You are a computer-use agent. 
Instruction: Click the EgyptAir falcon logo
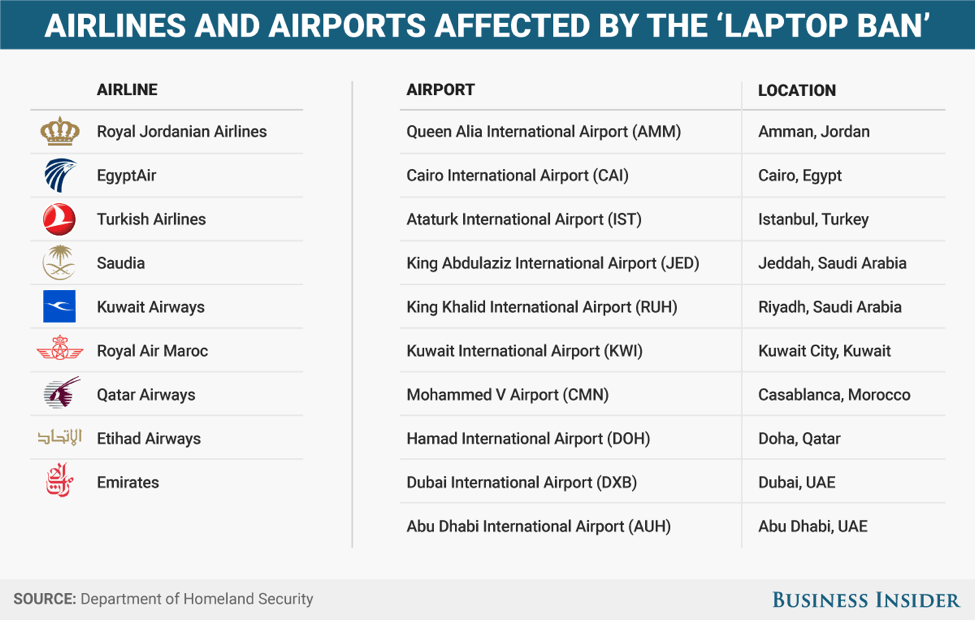60,175
